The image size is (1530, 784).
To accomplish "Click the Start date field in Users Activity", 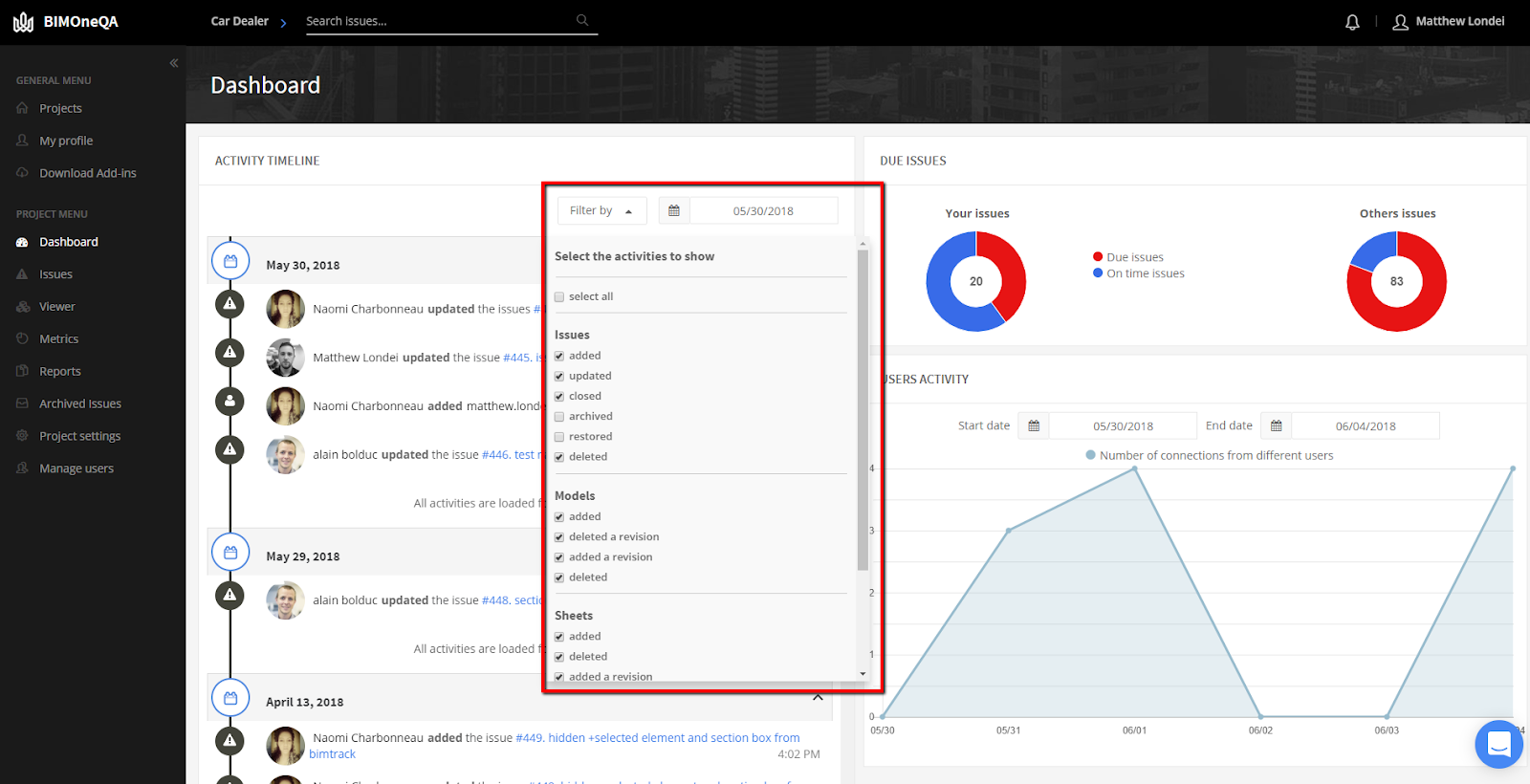I will tap(1123, 425).
